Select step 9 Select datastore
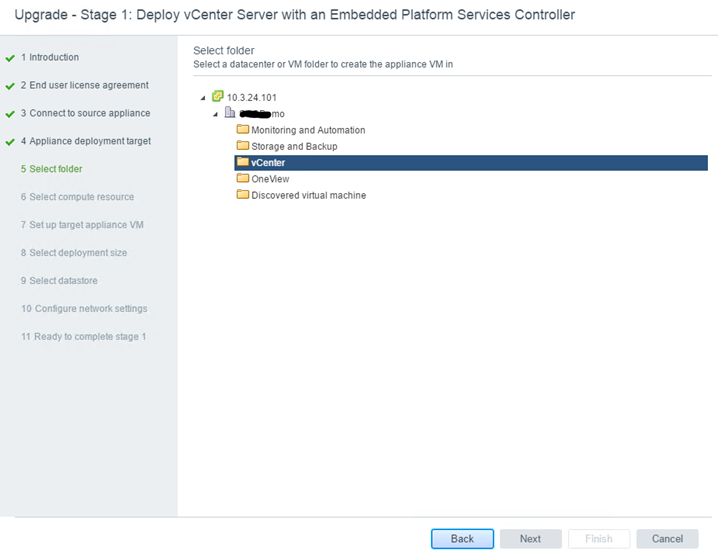This screenshot has width=718, height=554. point(59,281)
